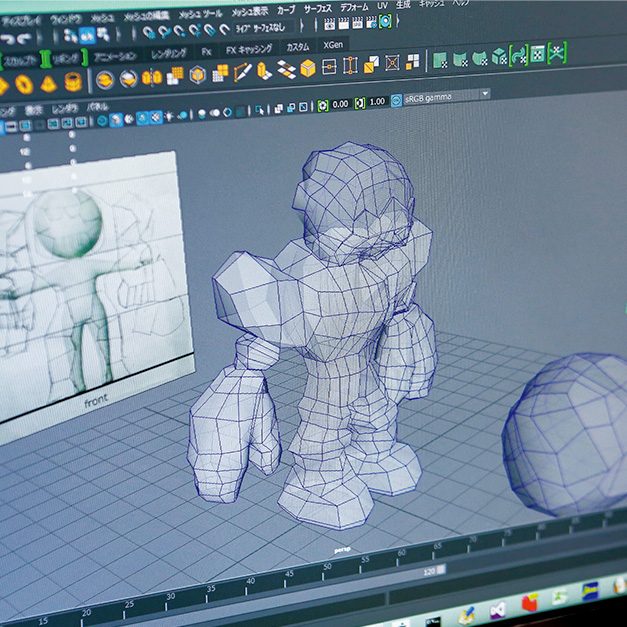627x627 pixels.
Task: Open the UV editor window icon
Action: [537, 54]
